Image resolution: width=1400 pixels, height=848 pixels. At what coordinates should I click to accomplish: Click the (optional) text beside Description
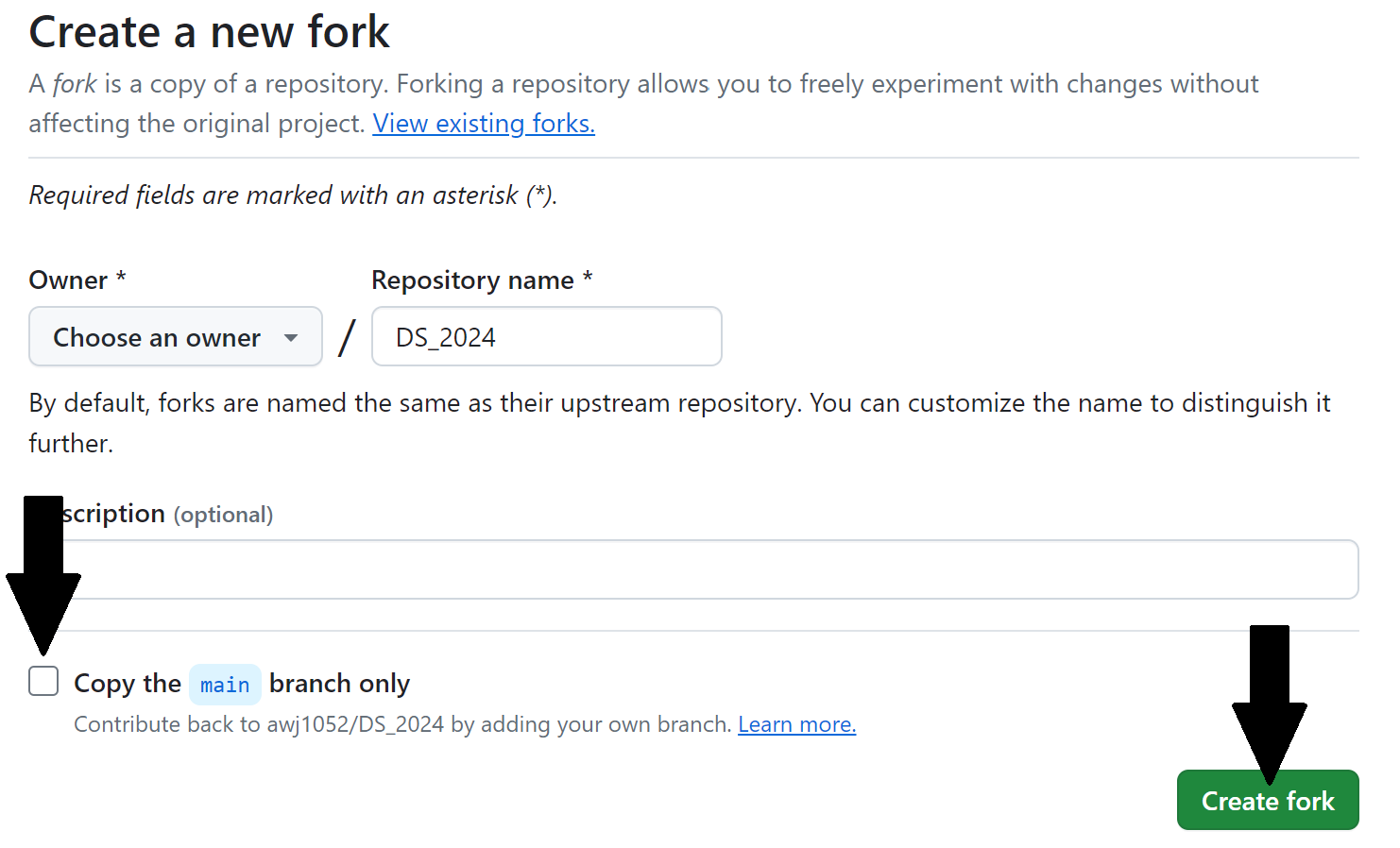tap(223, 515)
